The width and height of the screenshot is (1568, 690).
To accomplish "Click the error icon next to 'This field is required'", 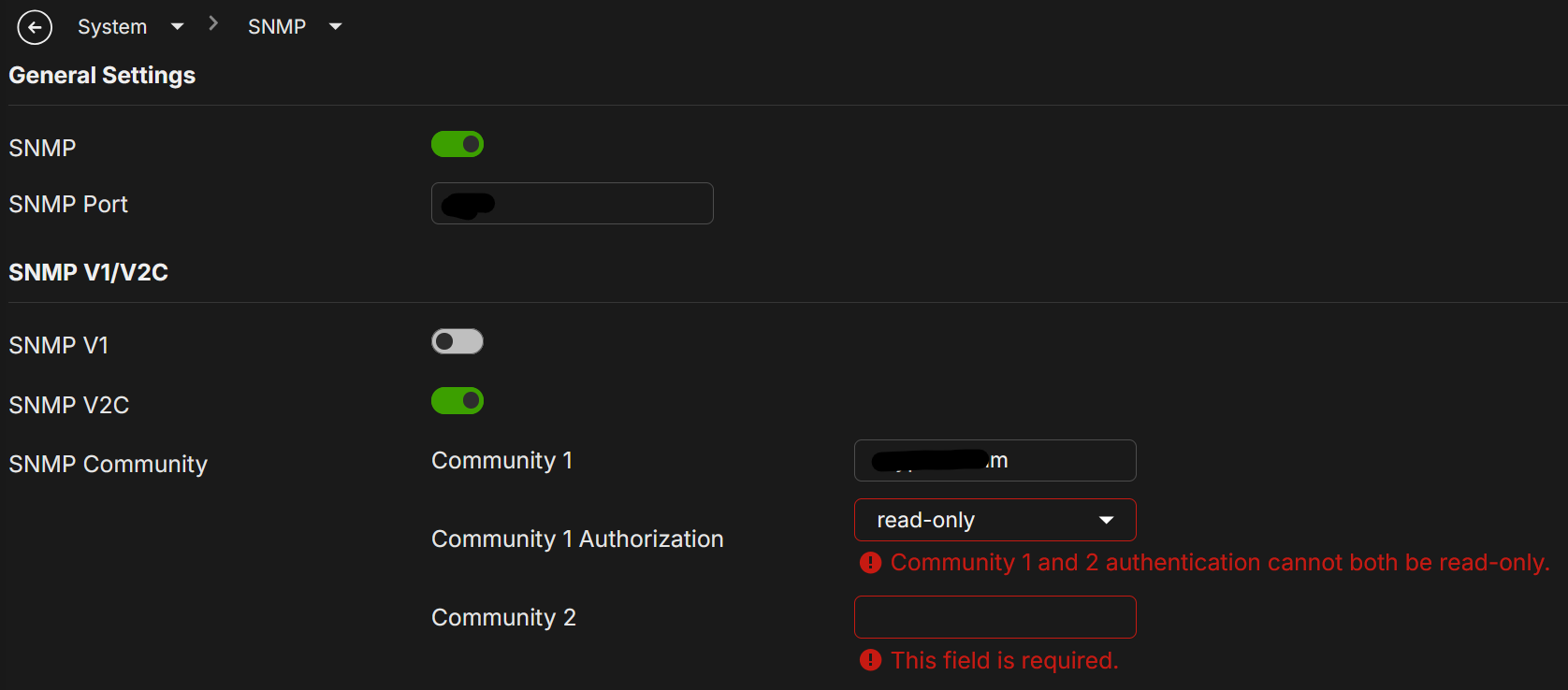I will (x=871, y=660).
